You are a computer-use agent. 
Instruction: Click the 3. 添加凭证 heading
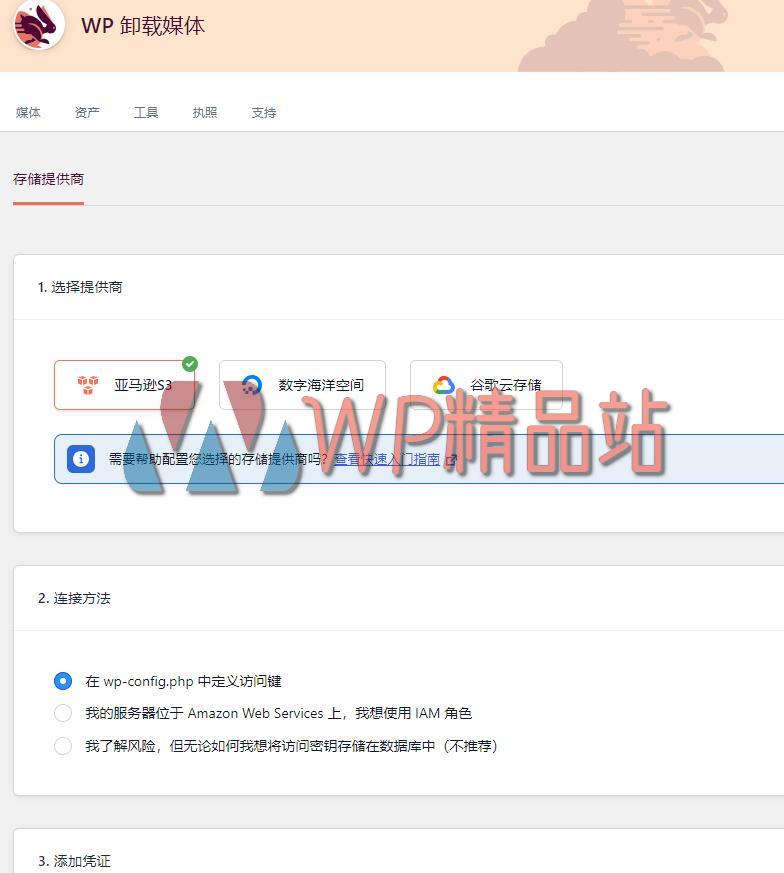coord(74,861)
